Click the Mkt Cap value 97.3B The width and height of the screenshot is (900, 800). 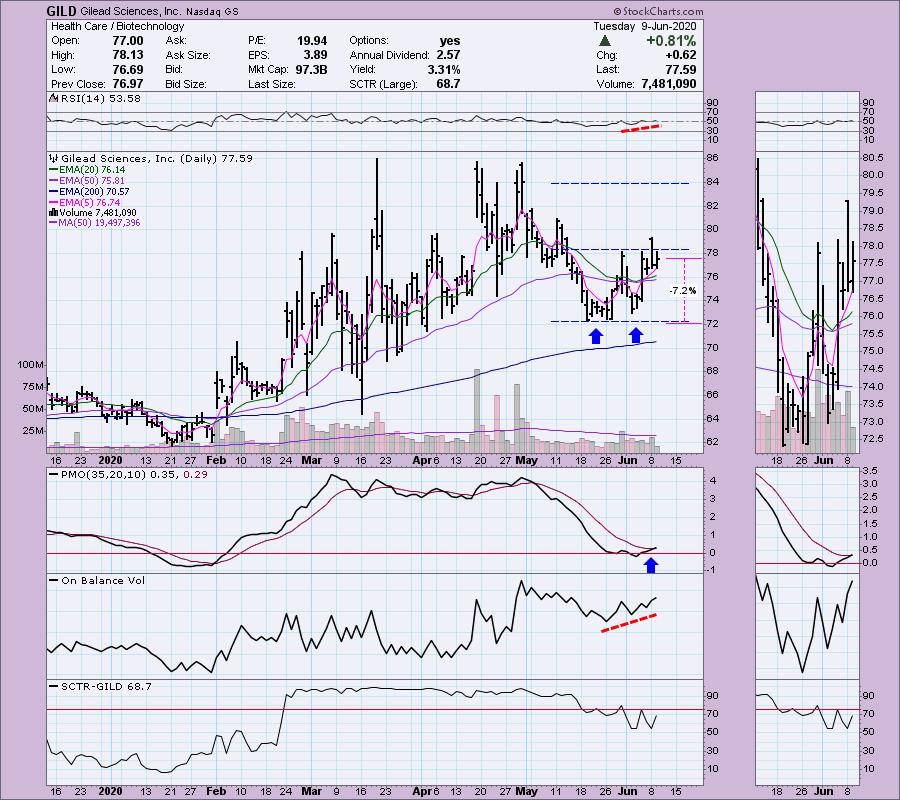pyautogui.click(x=311, y=69)
